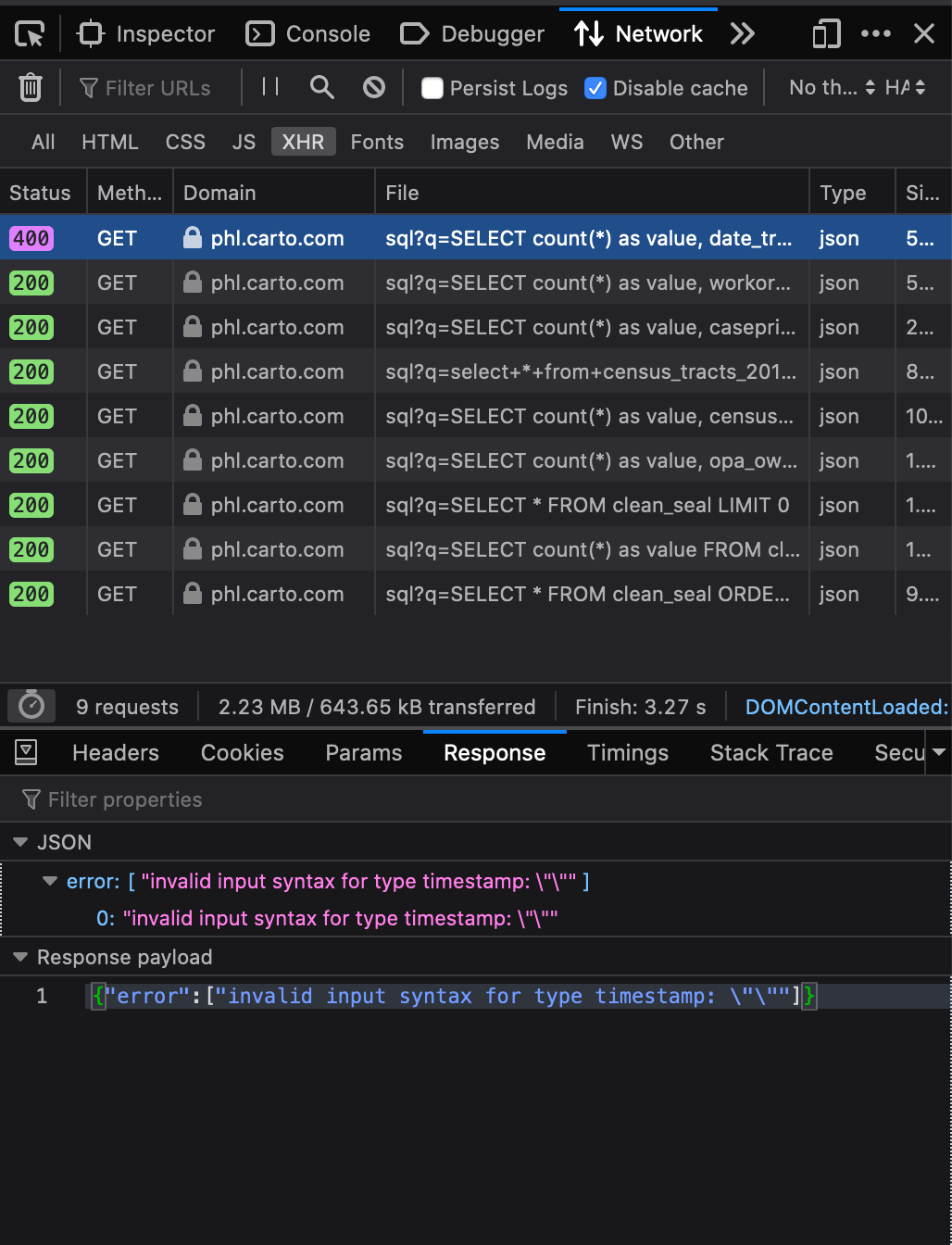The height and width of the screenshot is (1245, 952).
Task: Show hidden details tabs dropdown arrow
Action: click(x=939, y=752)
